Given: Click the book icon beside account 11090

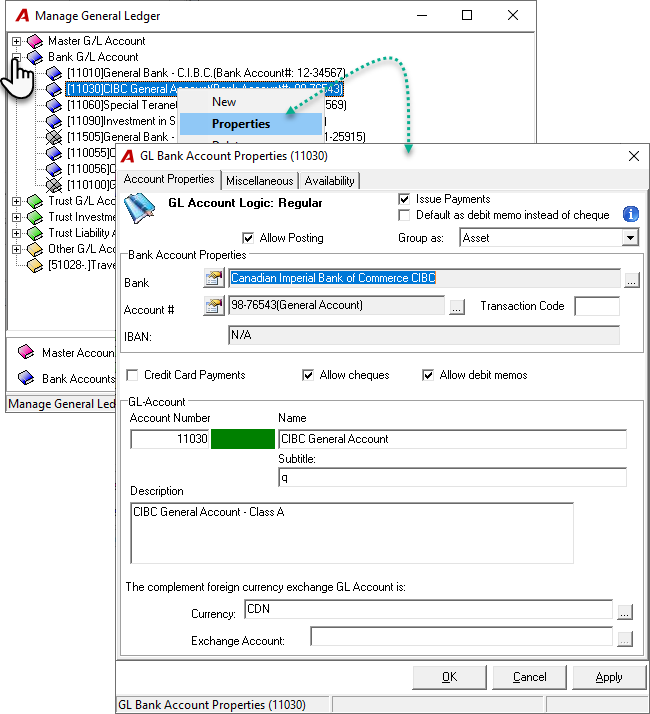Looking at the screenshot, I should 54,121.
